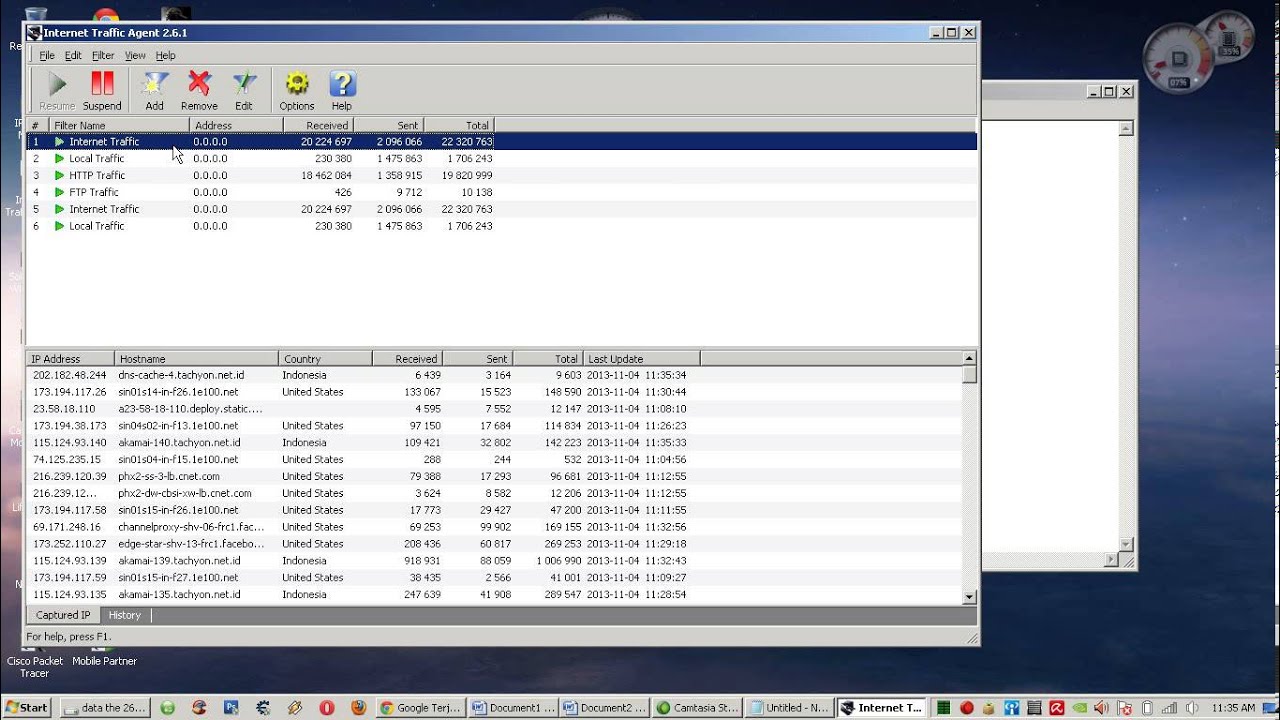Image resolution: width=1280 pixels, height=720 pixels.
Task: Click green status icon of HTTP Traffic
Action: pyautogui.click(x=59, y=175)
